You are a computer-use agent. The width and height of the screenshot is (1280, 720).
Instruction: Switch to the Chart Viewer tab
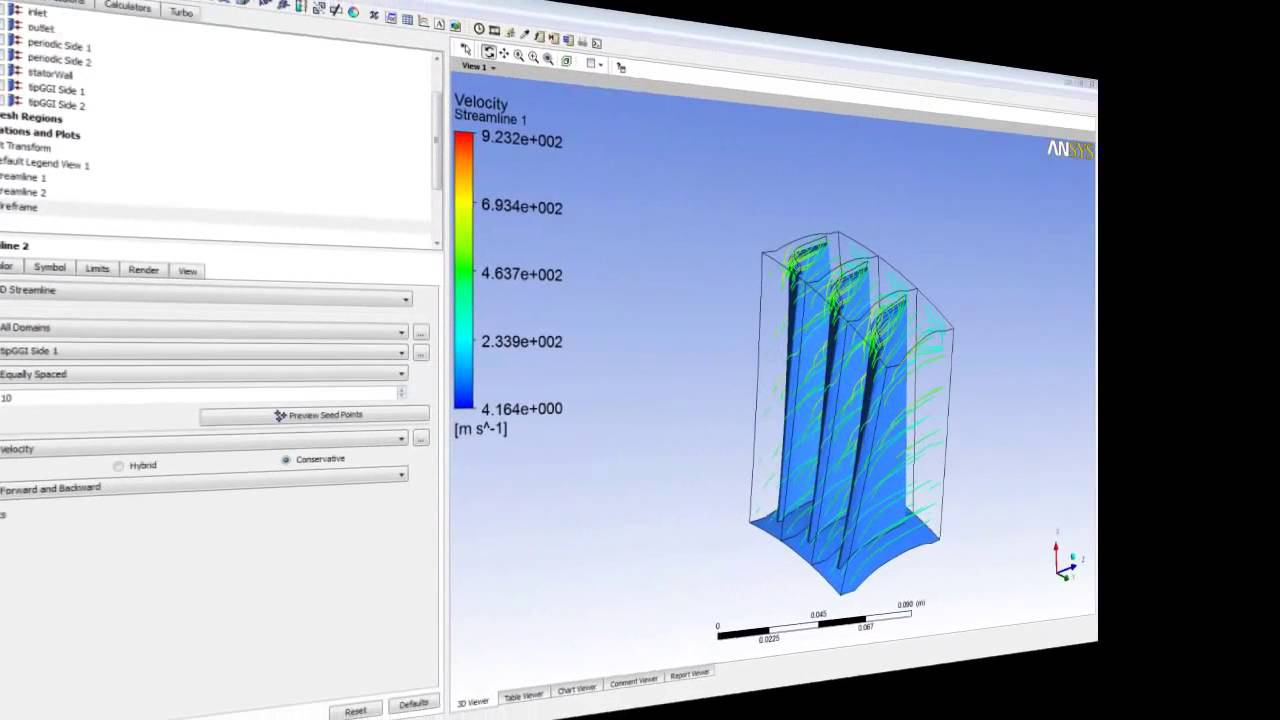point(577,689)
